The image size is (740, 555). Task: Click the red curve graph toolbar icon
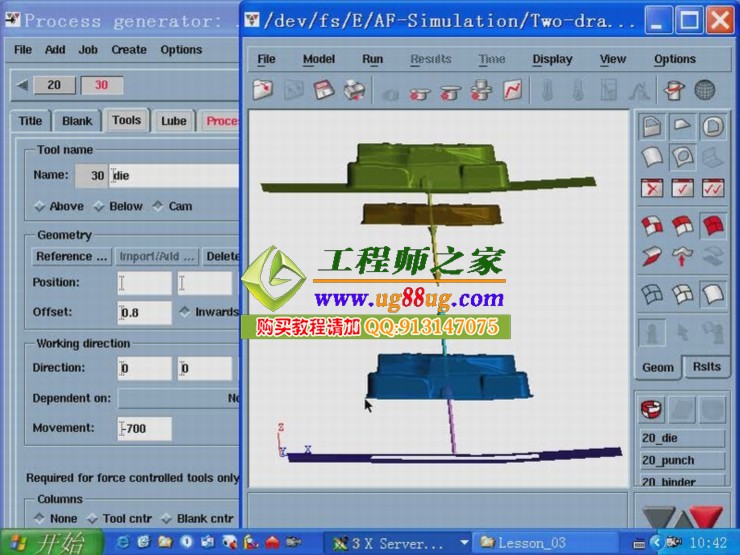[x=512, y=91]
